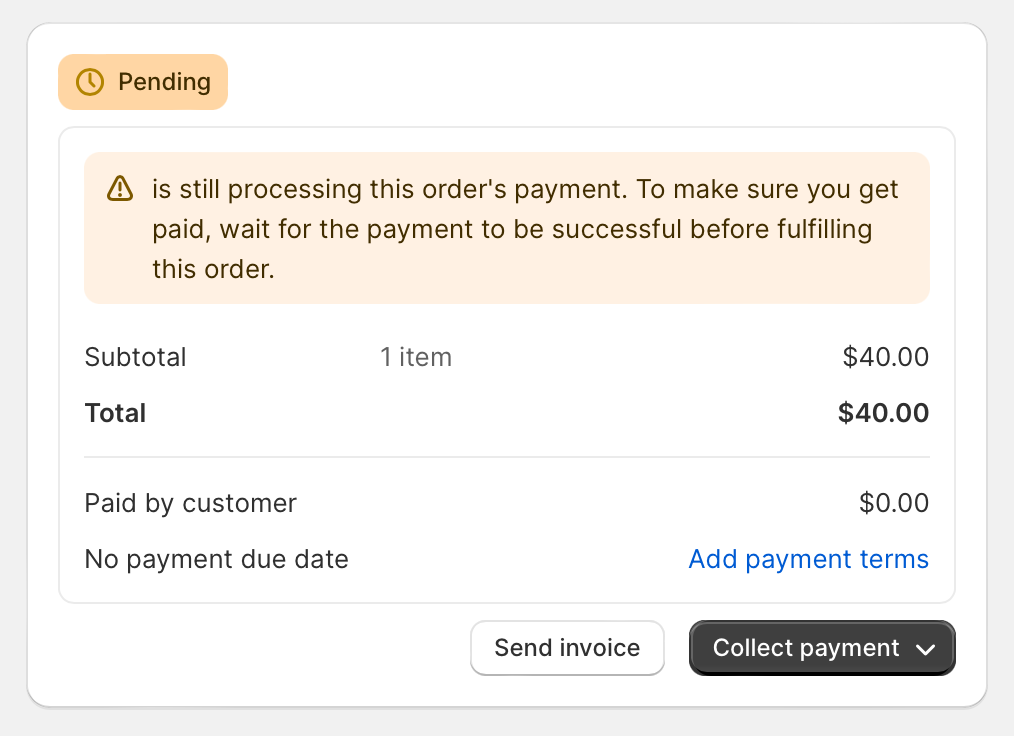The width and height of the screenshot is (1014, 736).
Task: Click the warning triangle alert icon
Action: pos(120,188)
